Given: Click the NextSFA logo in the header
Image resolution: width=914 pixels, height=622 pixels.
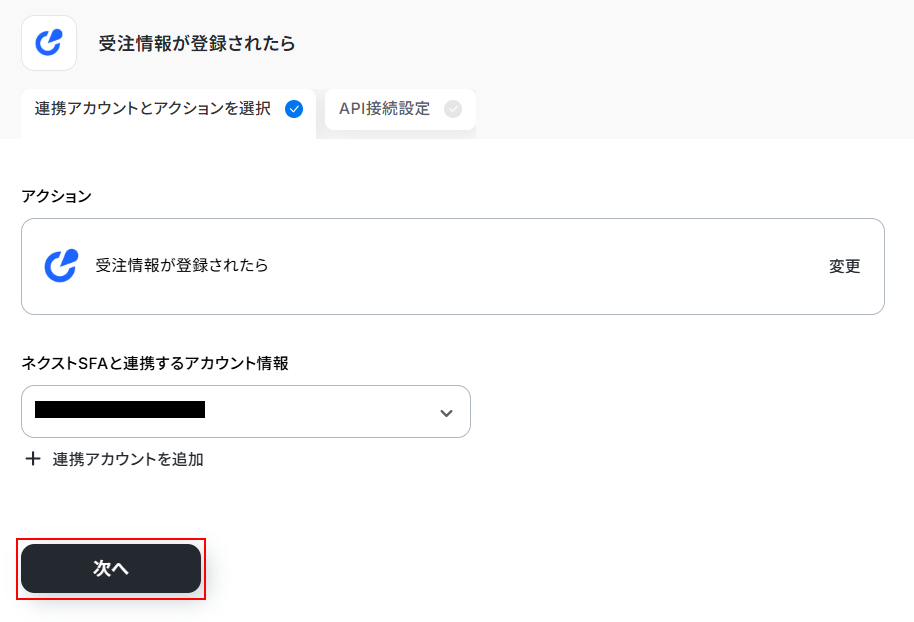Looking at the screenshot, I should point(49,43).
